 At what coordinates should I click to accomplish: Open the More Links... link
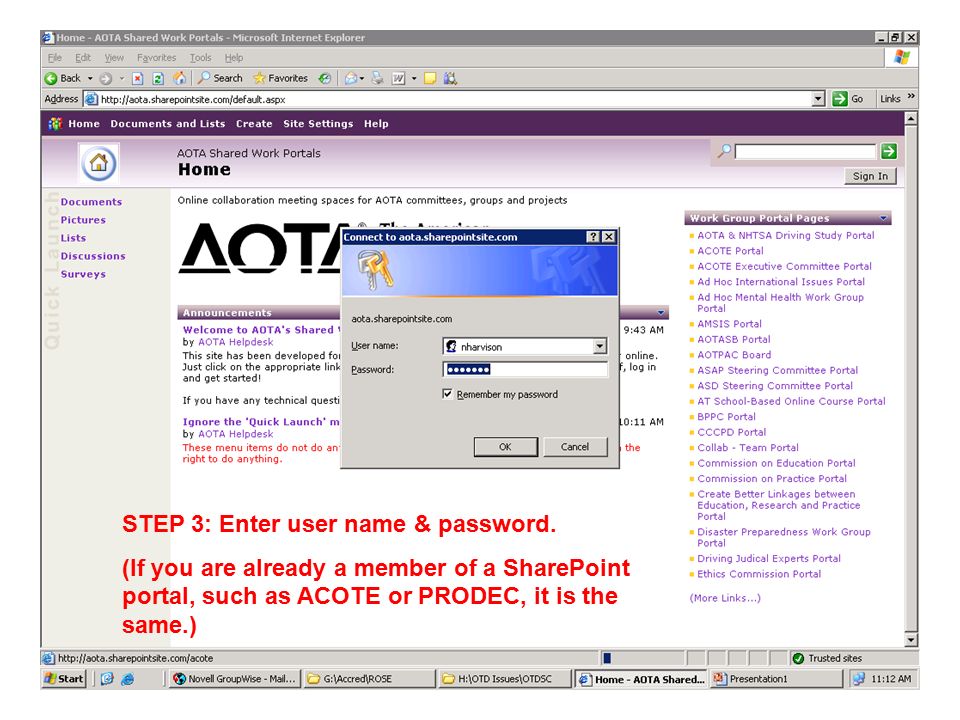pos(725,598)
